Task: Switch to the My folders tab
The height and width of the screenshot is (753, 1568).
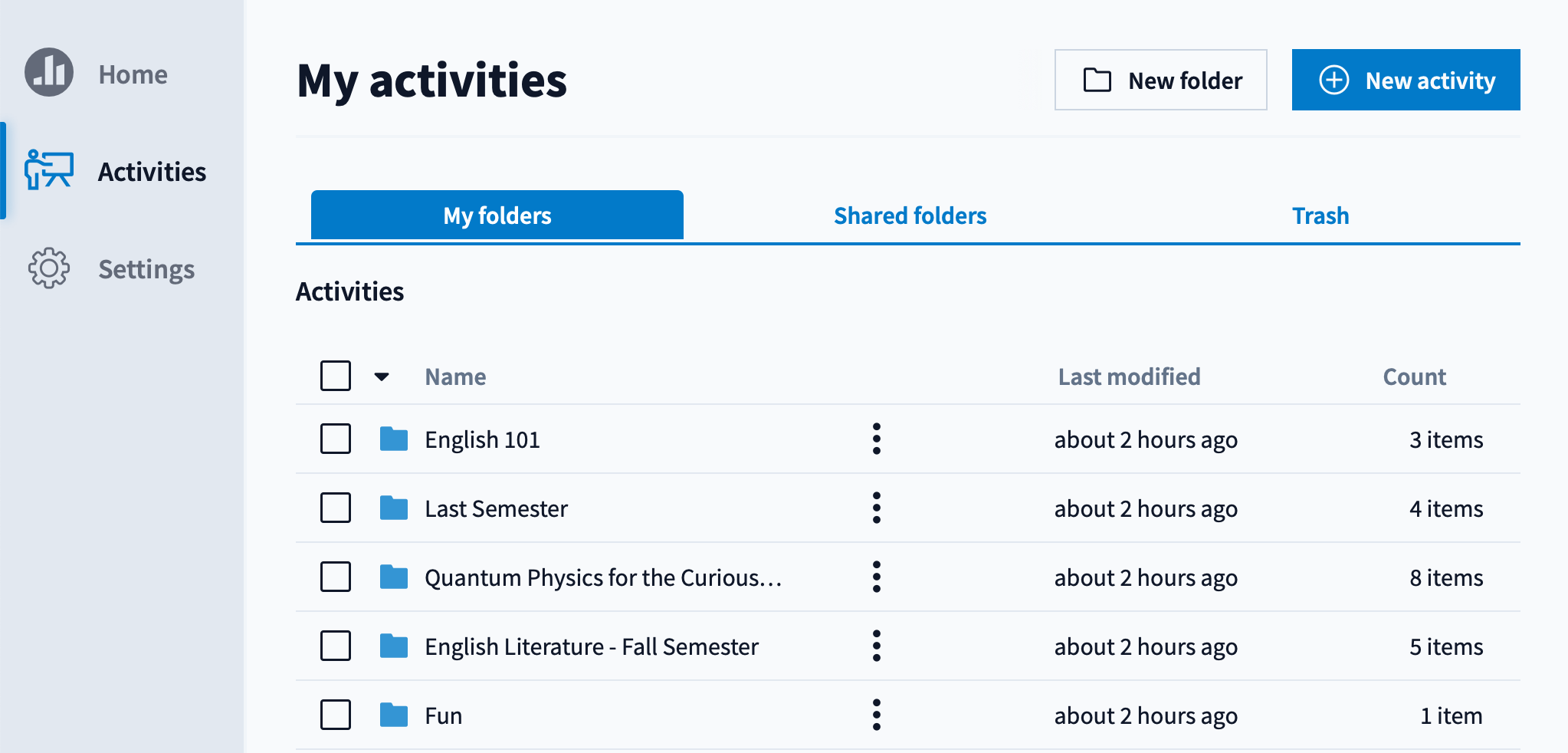Action: click(x=497, y=215)
